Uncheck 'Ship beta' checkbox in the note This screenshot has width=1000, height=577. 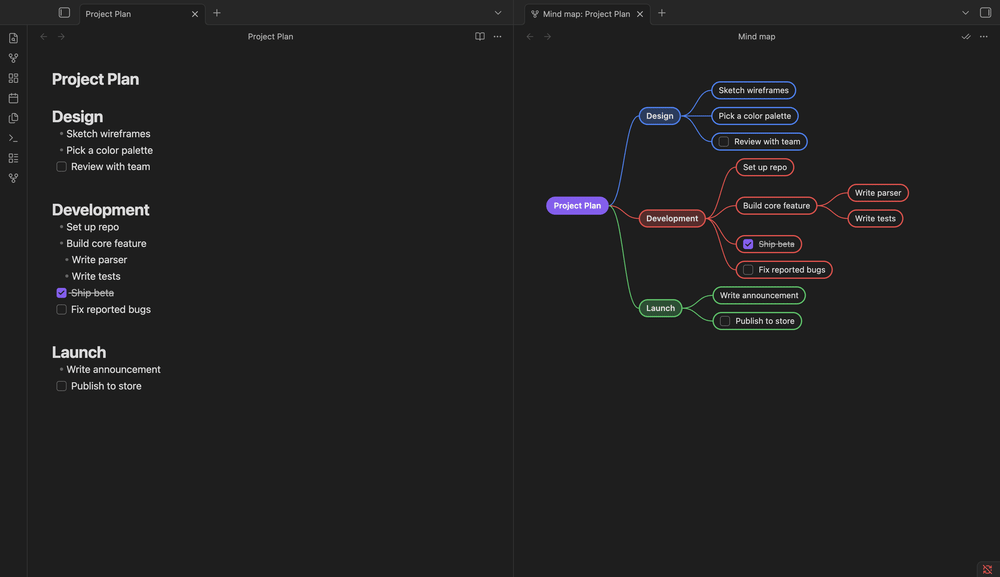pos(61,293)
